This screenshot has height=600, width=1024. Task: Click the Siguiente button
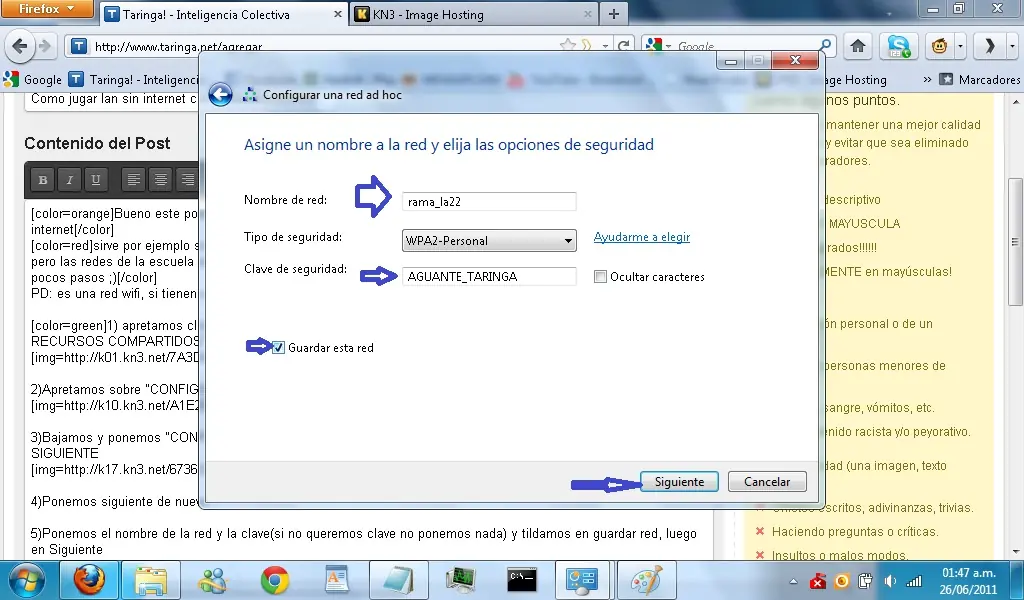(679, 482)
